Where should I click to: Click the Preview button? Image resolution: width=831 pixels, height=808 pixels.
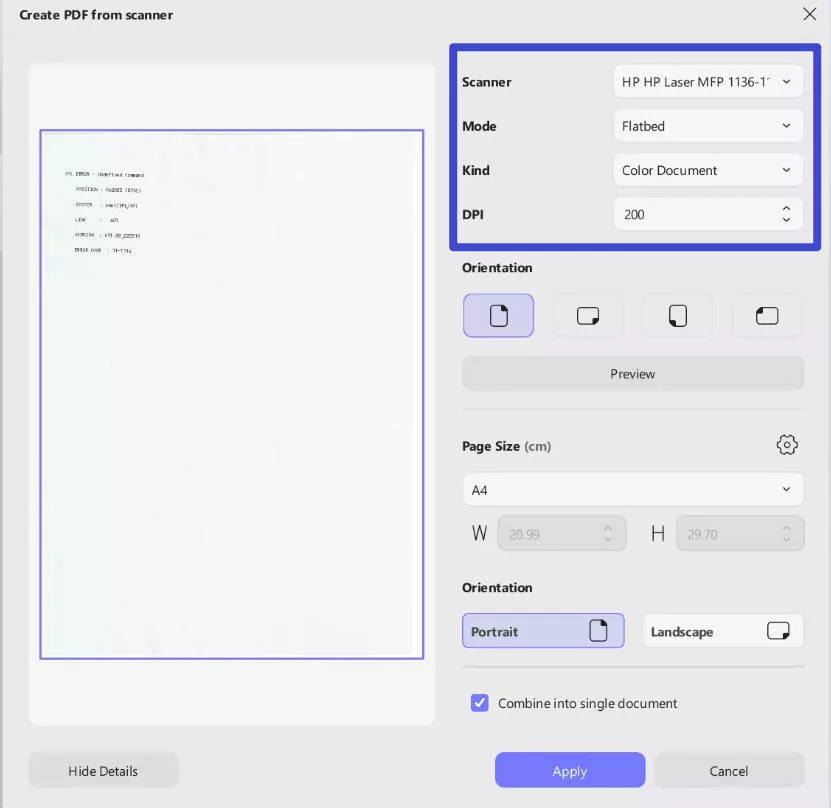[632, 373]
